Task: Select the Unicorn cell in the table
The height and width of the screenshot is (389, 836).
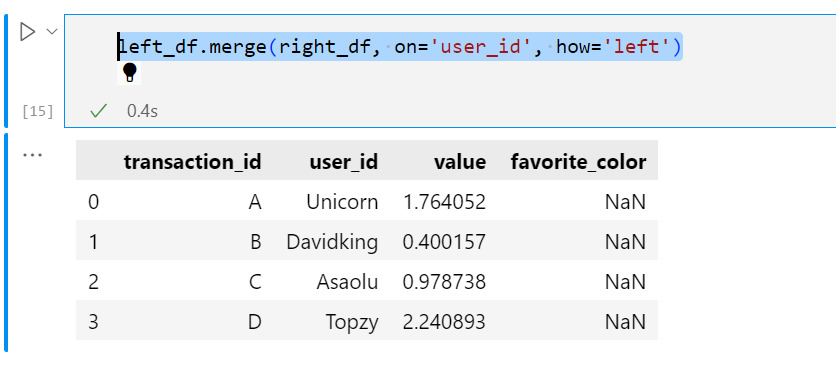Action: (x=342, y=202)
